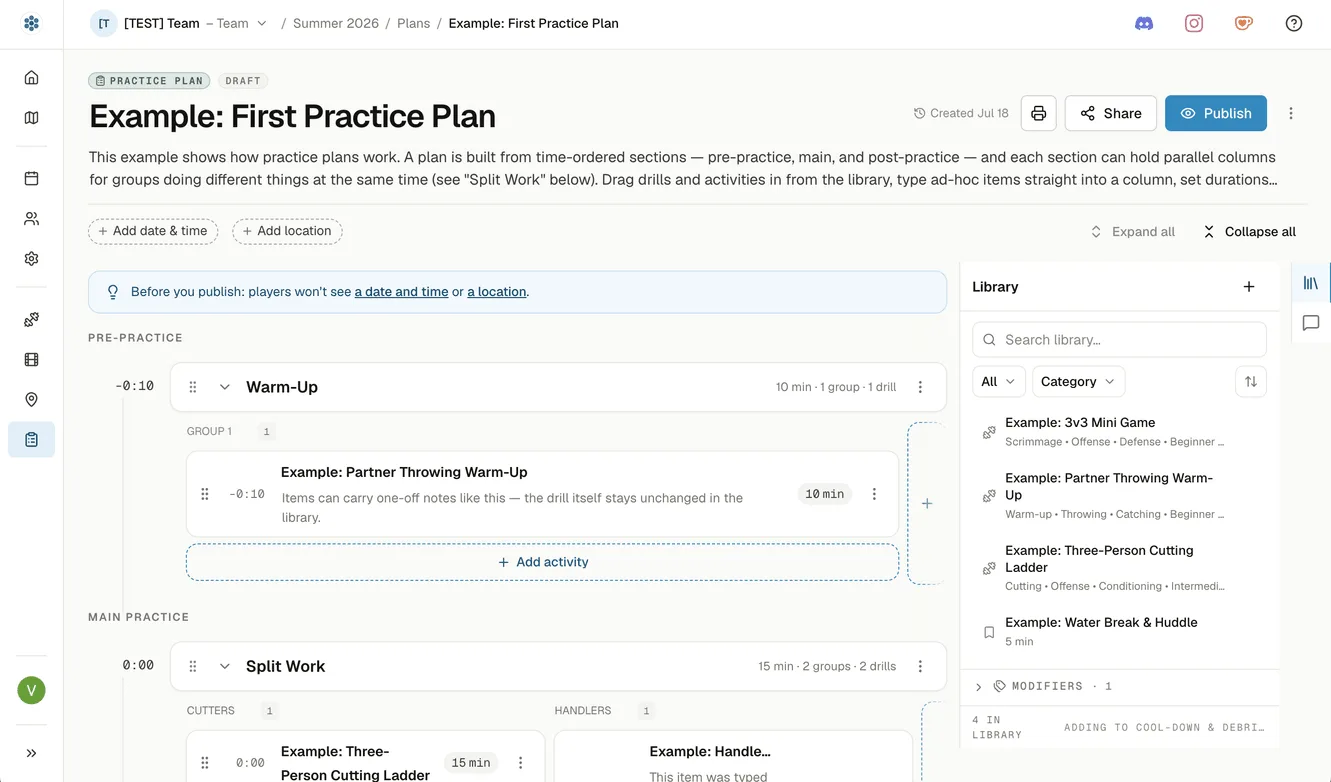Open the Warm-Up section options menu
The image size is (1331, 782).
coord(920,387)
